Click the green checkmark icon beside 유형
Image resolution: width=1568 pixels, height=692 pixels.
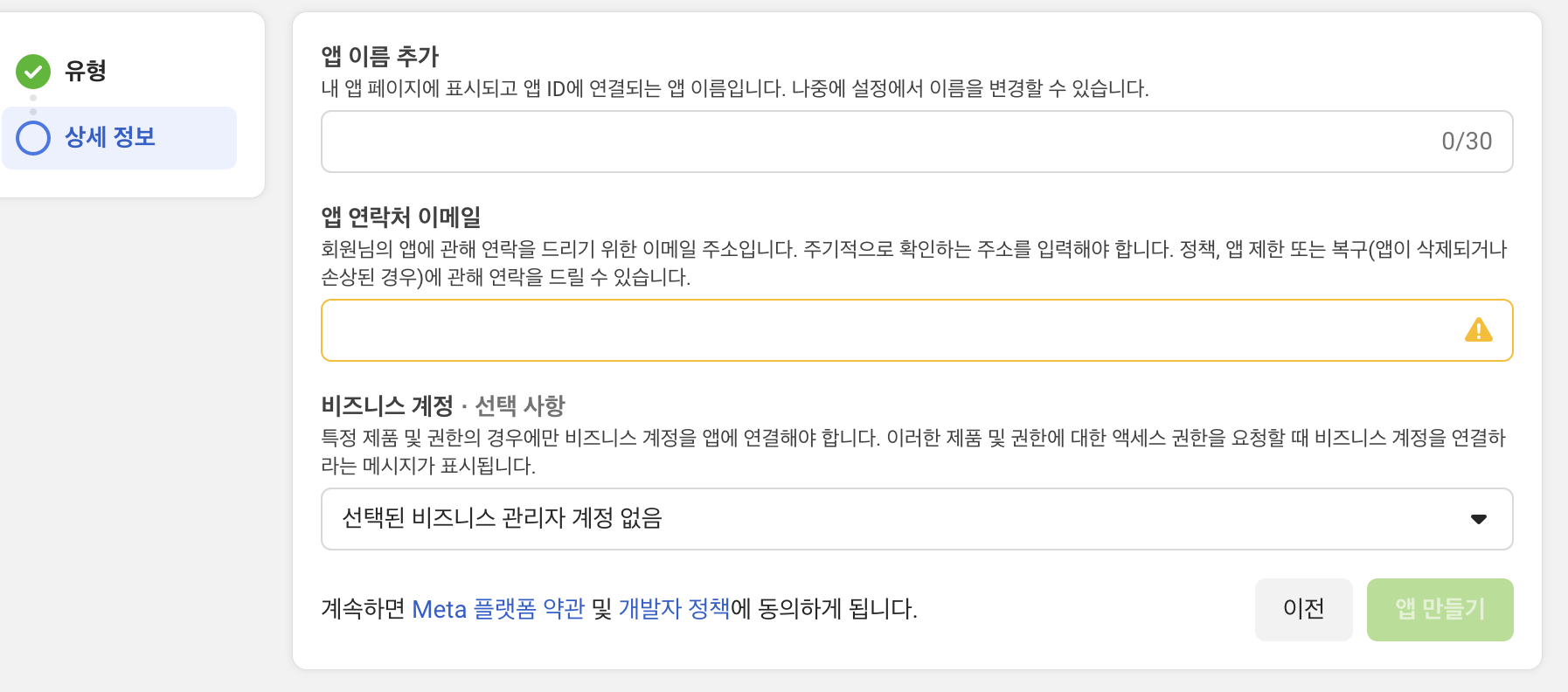tap(33, 72)
